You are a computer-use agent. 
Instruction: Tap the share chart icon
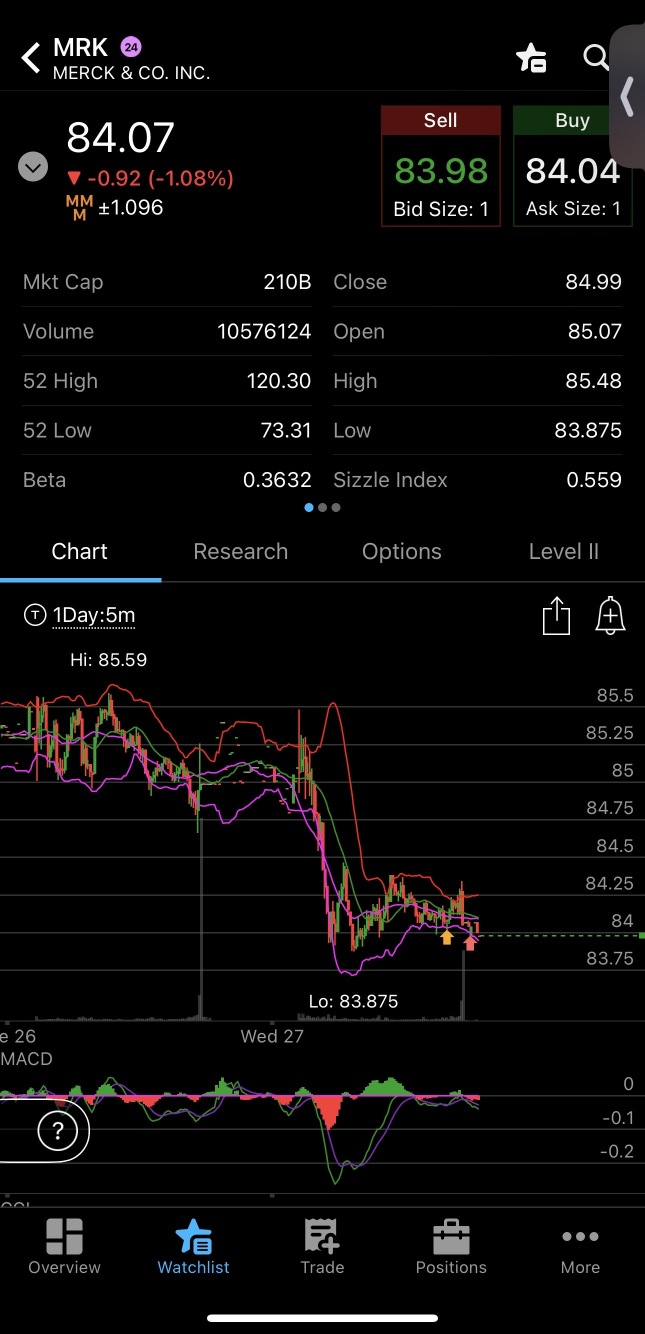point(556,615)
